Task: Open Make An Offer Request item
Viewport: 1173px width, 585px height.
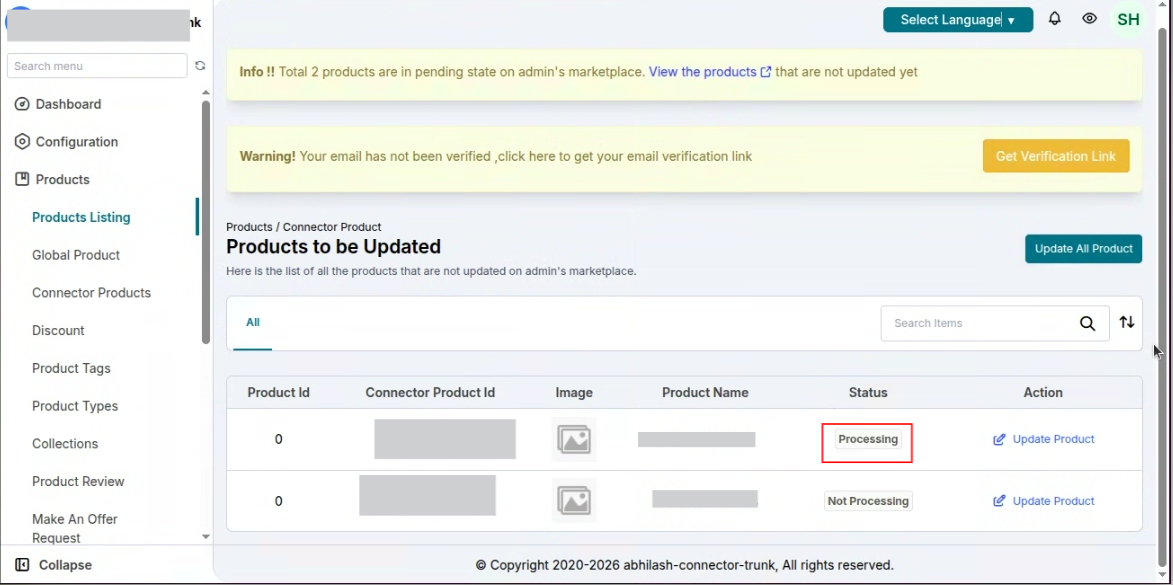Action: [x=75, y=528]
